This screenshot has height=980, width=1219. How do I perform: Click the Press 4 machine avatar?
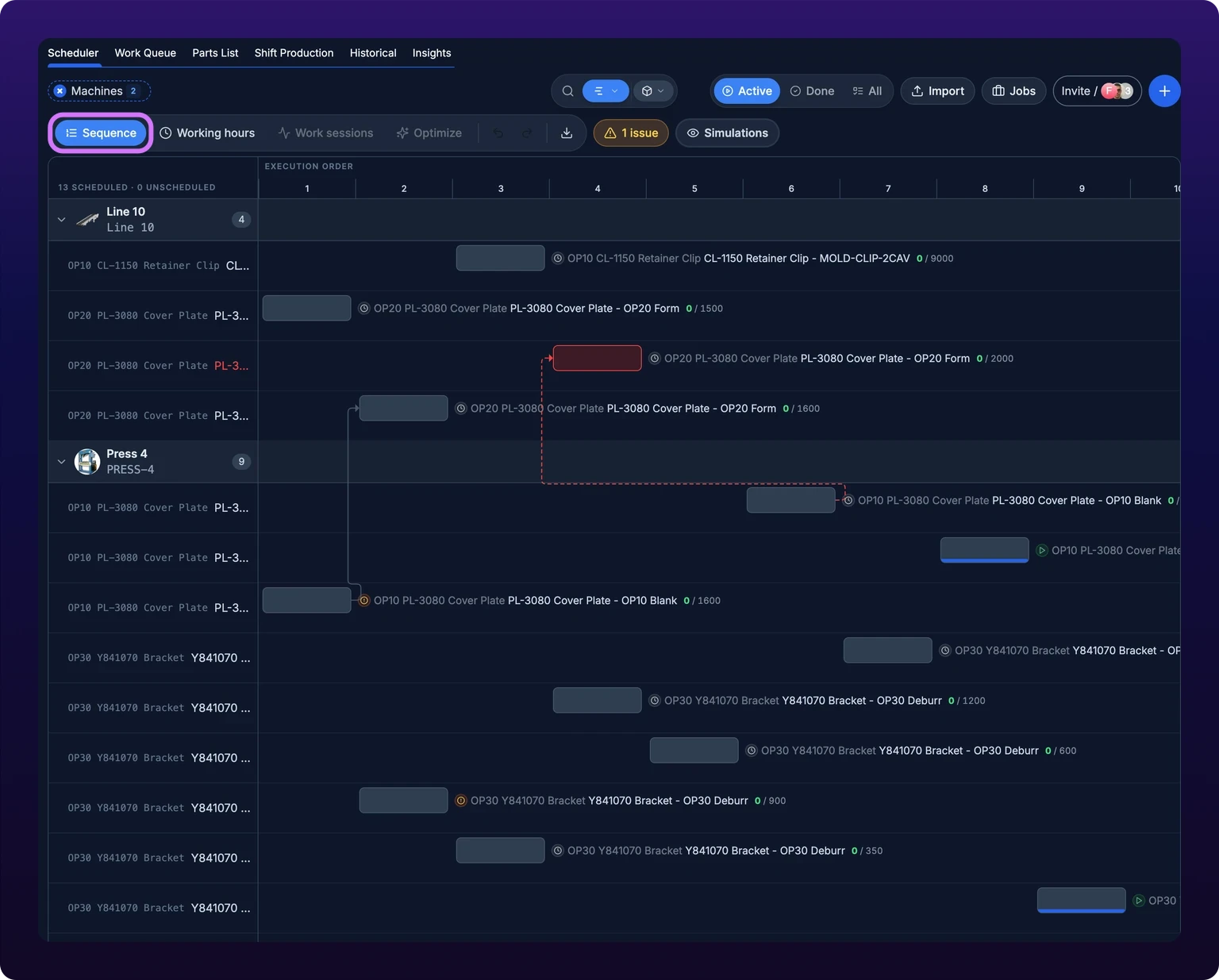click(x=87, y=461)
